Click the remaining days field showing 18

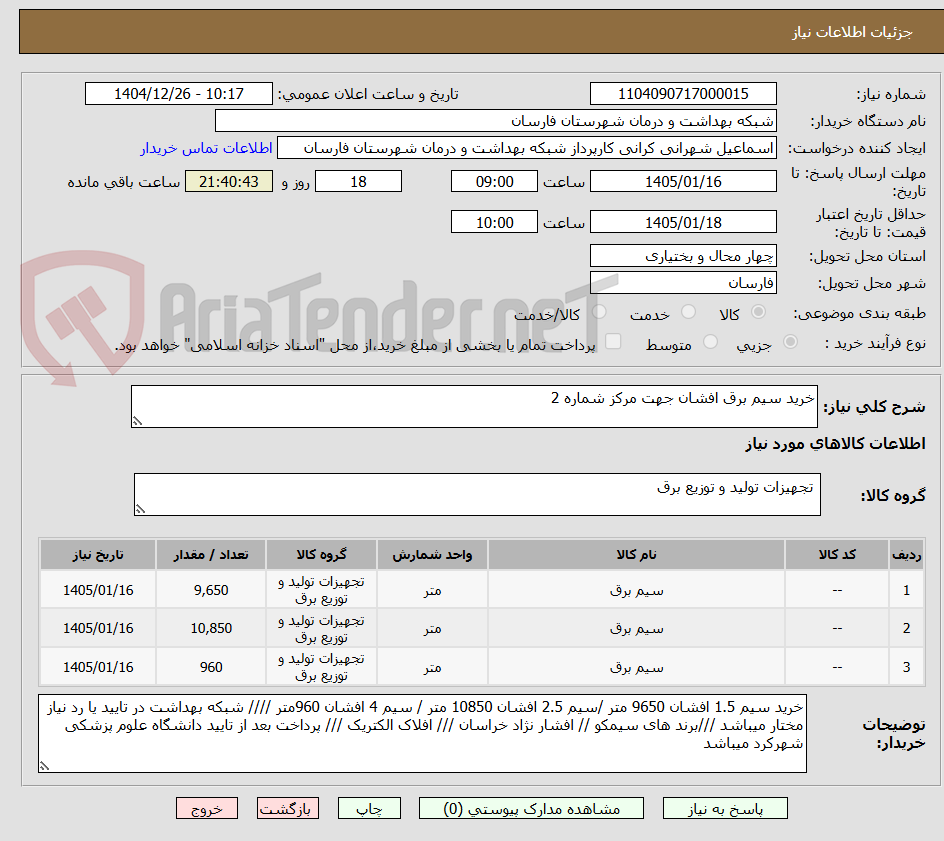(x=358, y=181)
